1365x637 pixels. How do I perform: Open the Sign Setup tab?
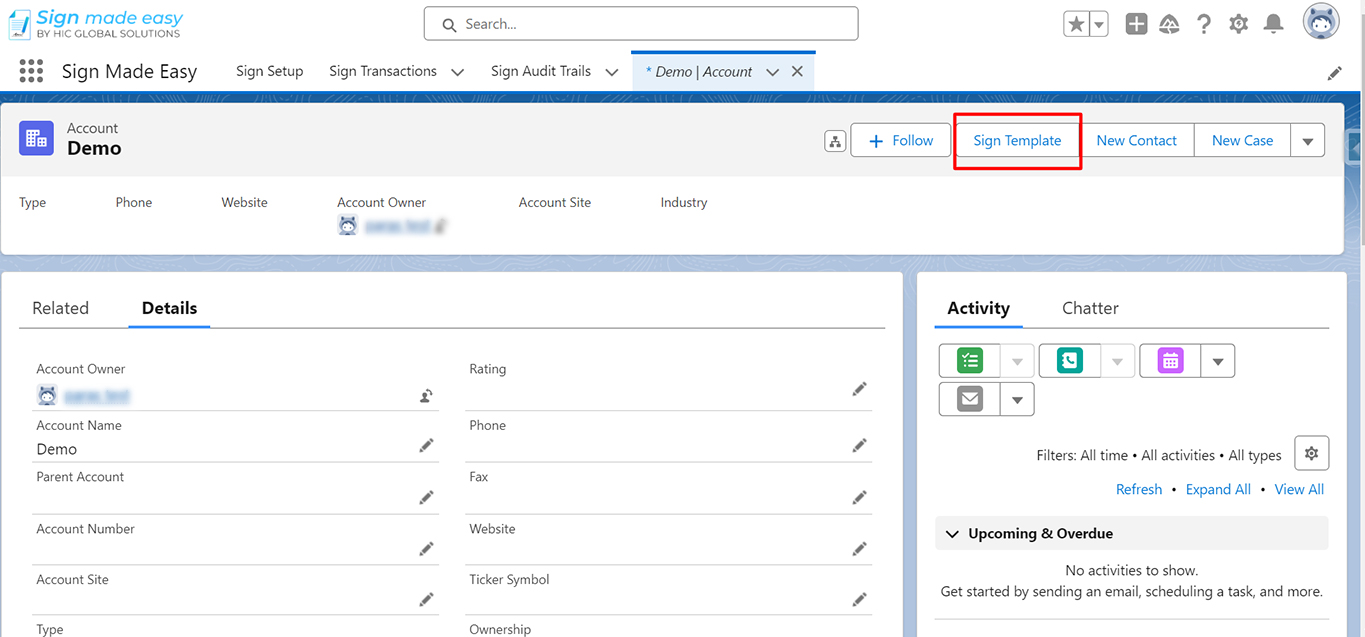[269, 71]
